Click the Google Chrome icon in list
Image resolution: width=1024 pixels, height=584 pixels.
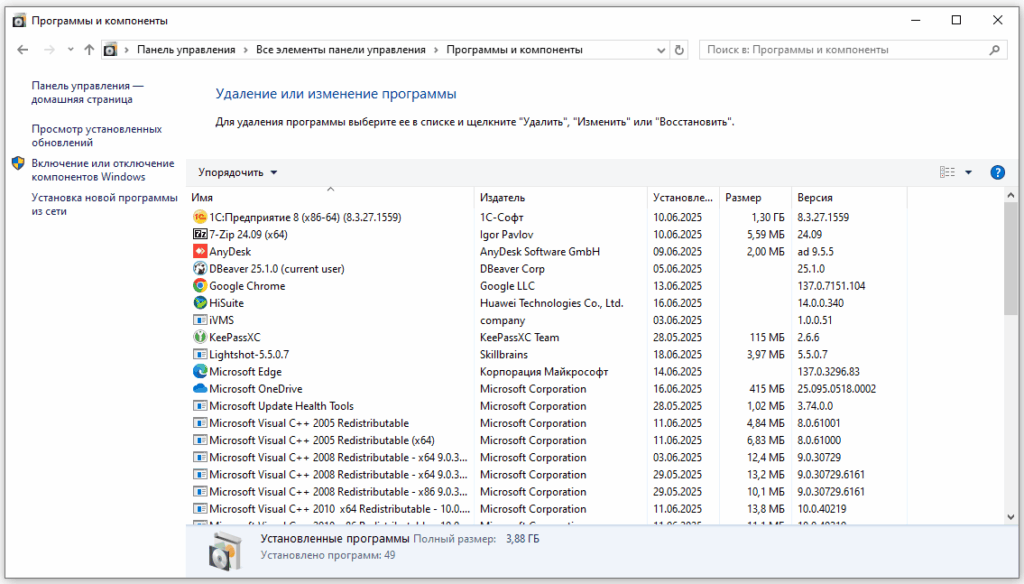pyautogui.click(x=200, y=286)
